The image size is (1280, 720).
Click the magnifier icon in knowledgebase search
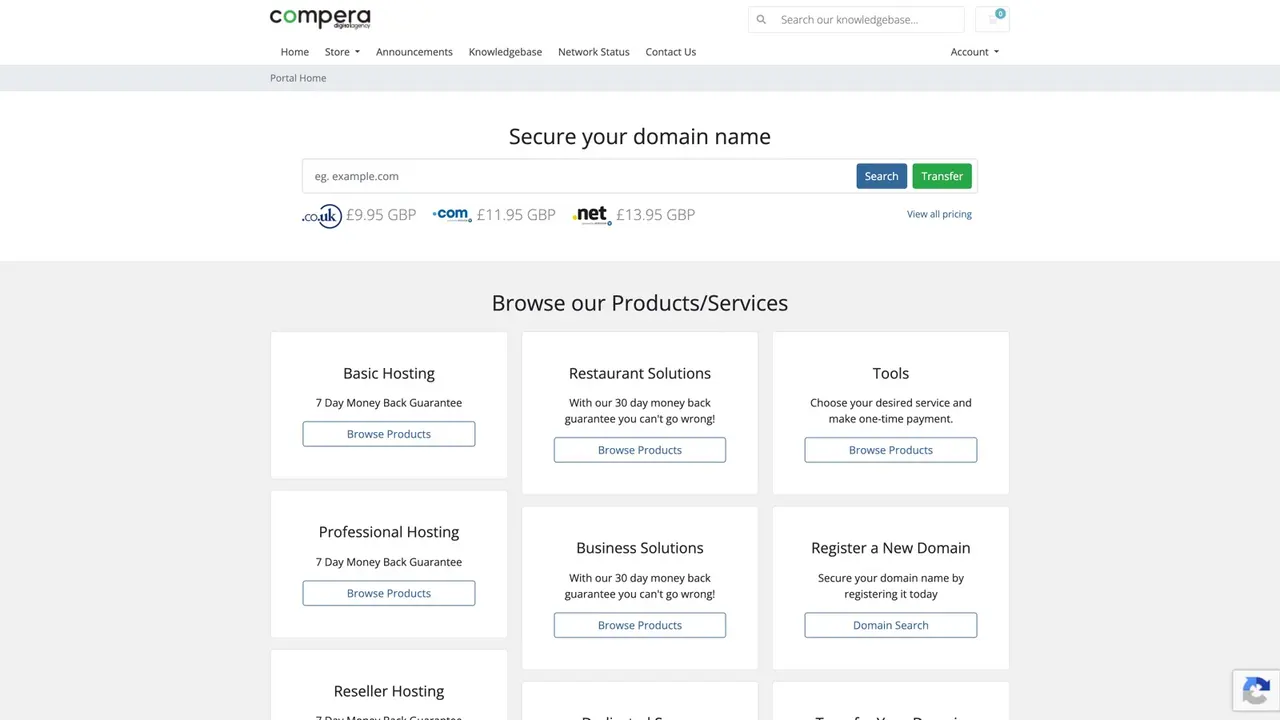[x=761, y=19]
